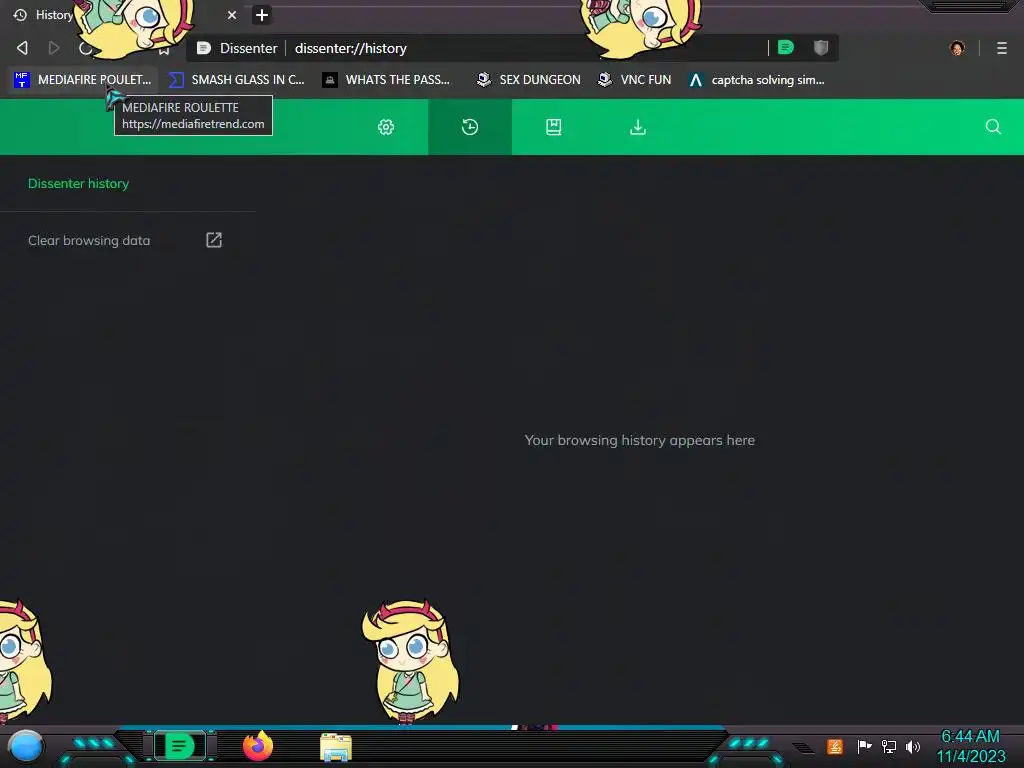This screenshot has width=1024, height=768.
Task: Click the Java tray icon
Action: tap(835, 746)
